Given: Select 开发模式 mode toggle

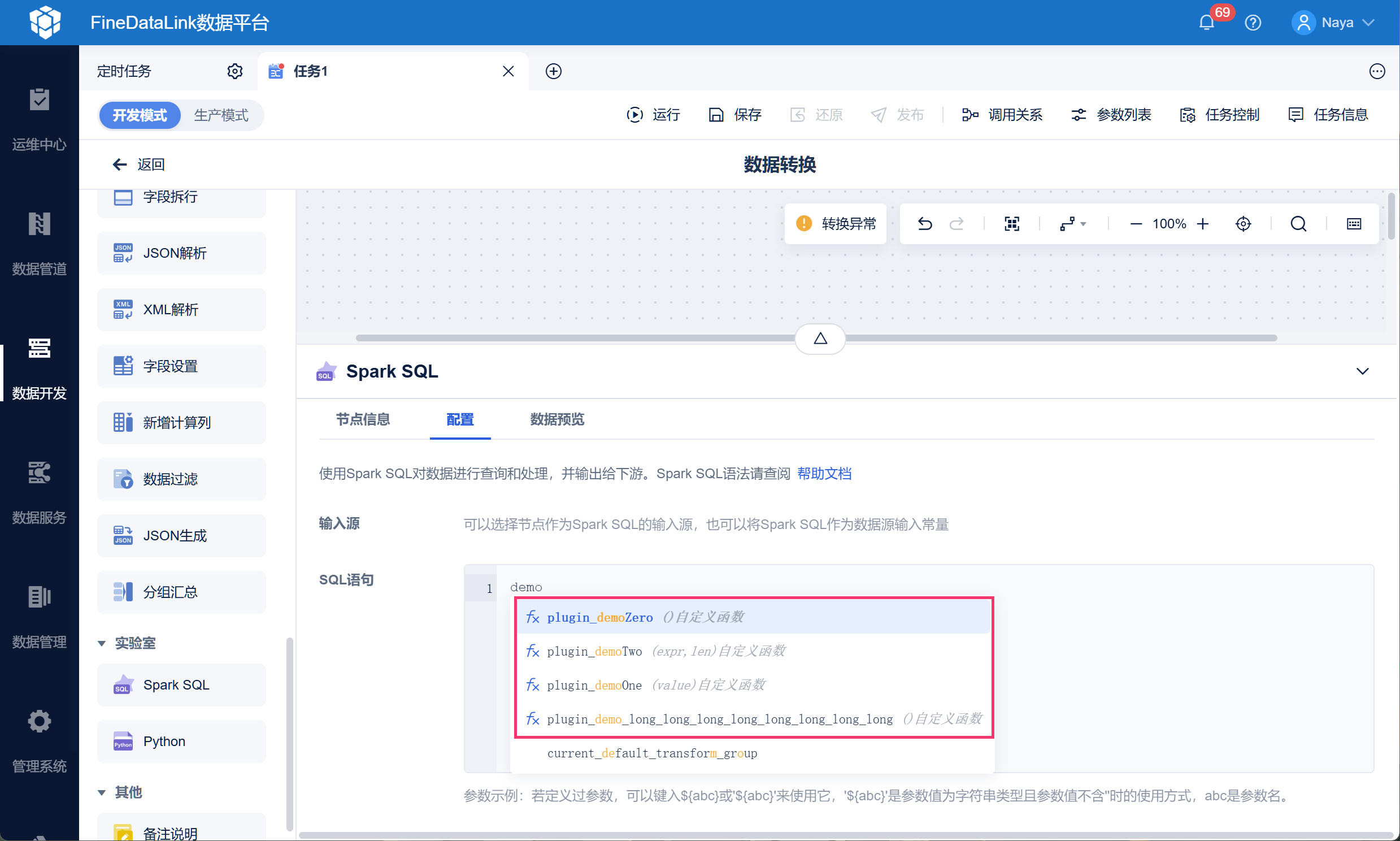Looking at the screenshot, I should coord(140,116).
